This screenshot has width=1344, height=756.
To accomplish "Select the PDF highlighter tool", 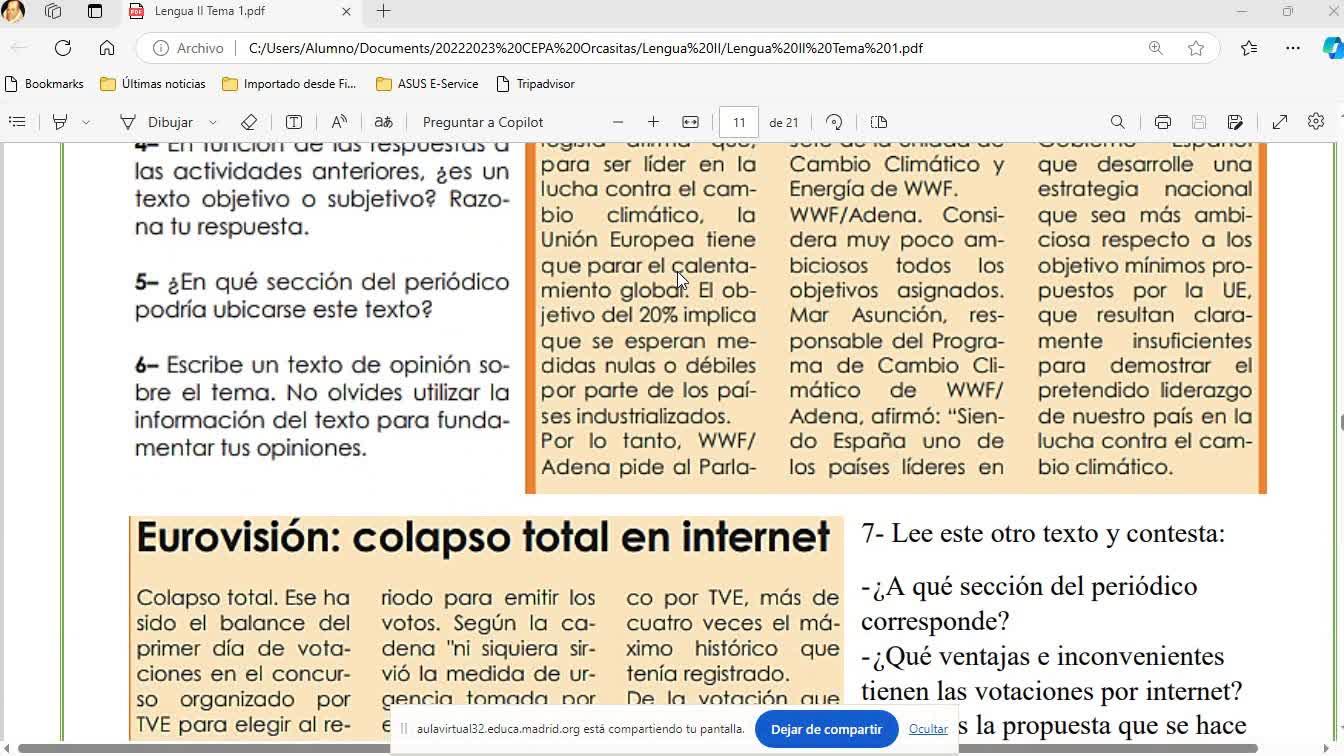I will click(x=60, y=122).
